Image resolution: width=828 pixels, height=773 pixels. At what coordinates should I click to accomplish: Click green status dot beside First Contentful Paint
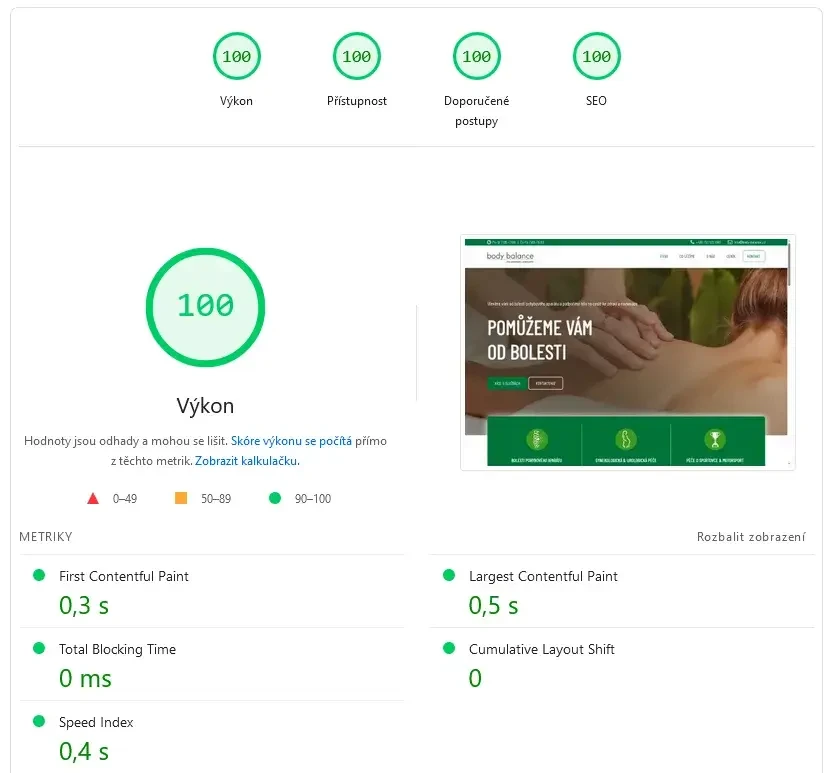[x=39, y=575]
